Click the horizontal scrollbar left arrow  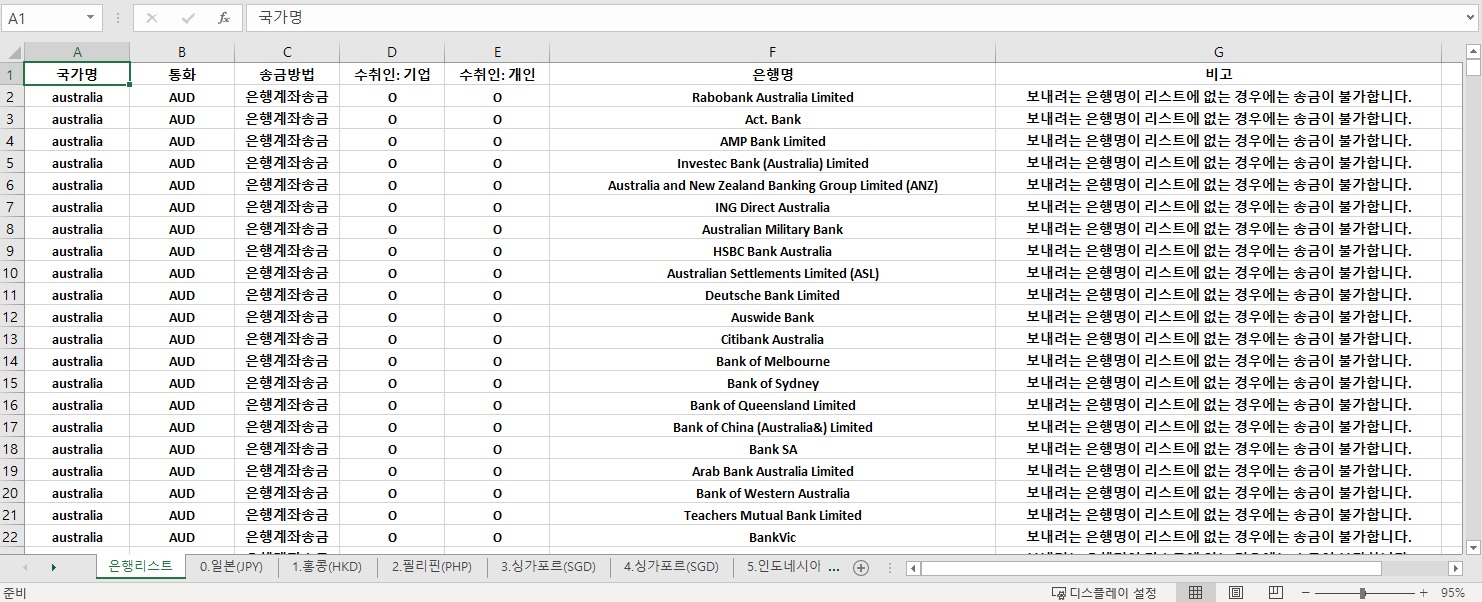(913, 567)
